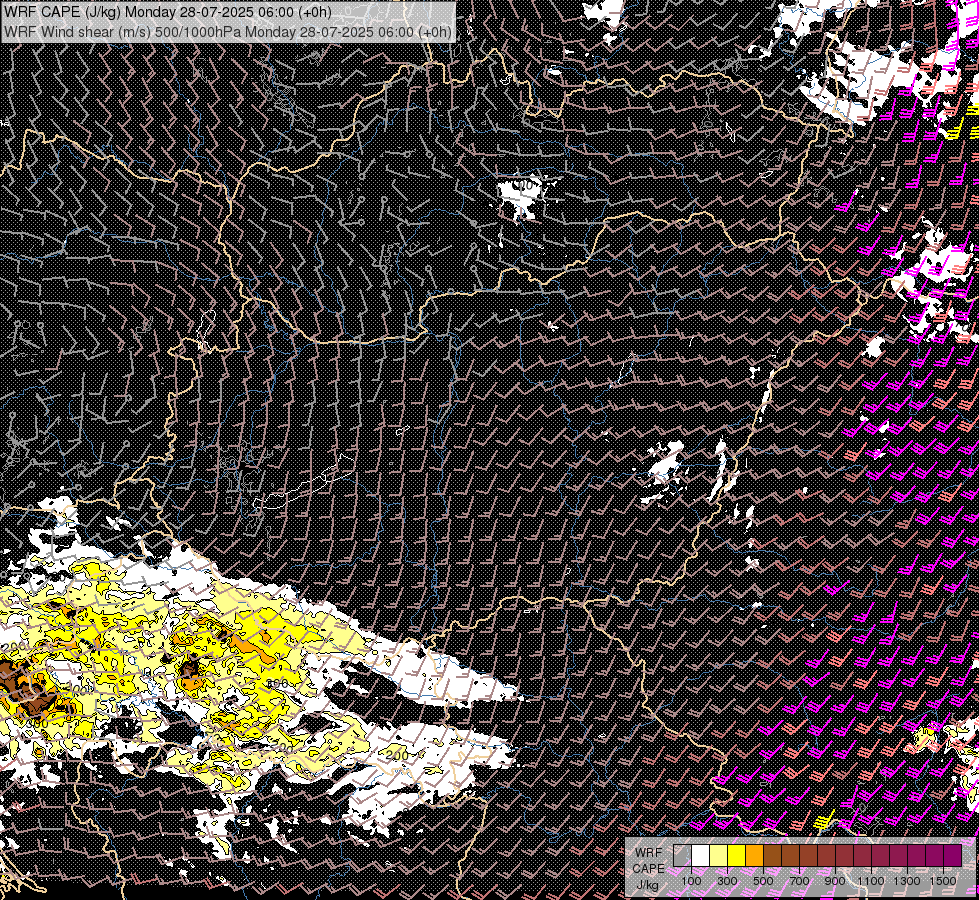Click the legend value '1100'
Viewport: 979px width, 900px height.
870,881
